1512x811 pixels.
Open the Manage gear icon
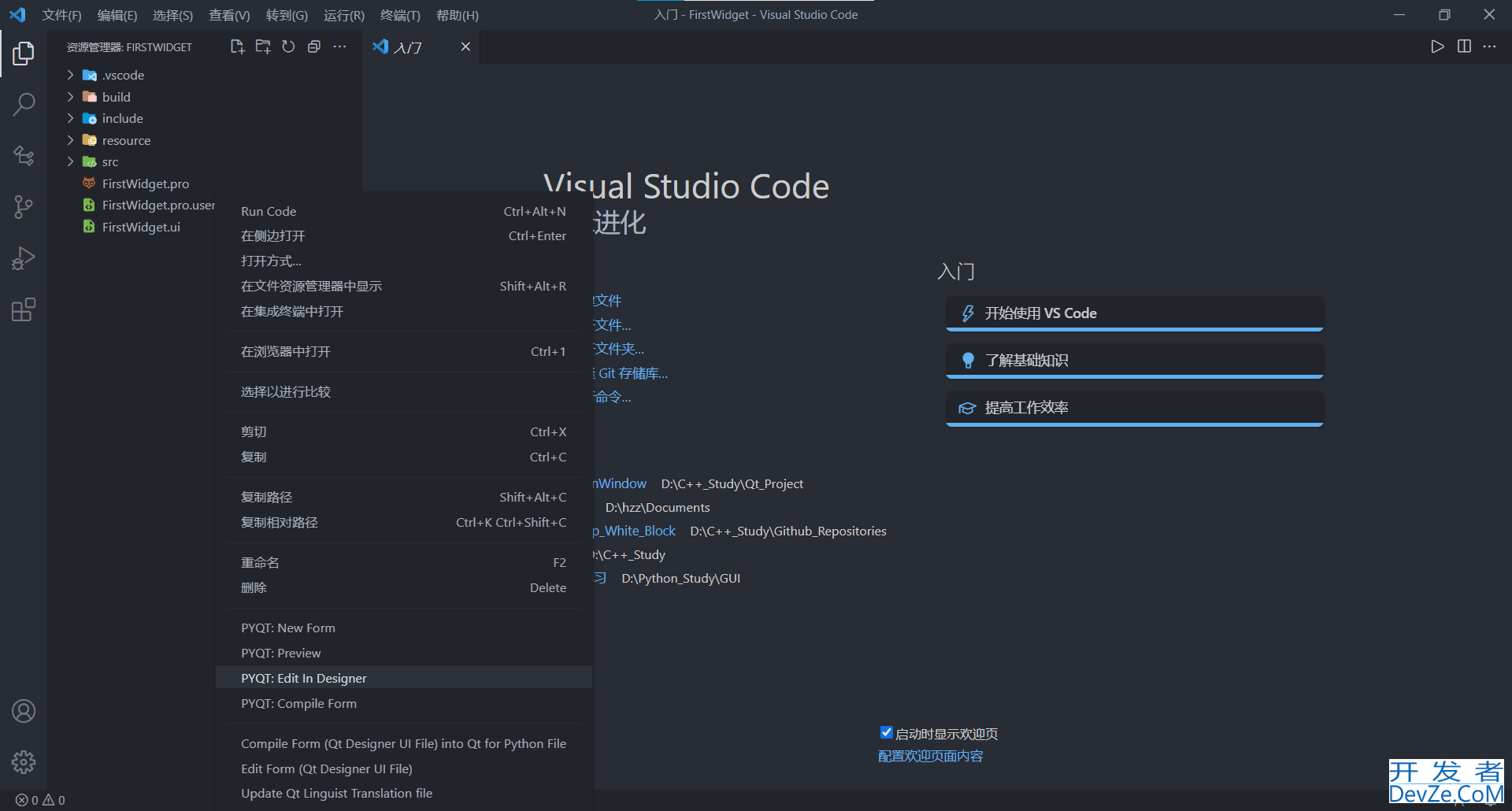click(x=24, y=762)
